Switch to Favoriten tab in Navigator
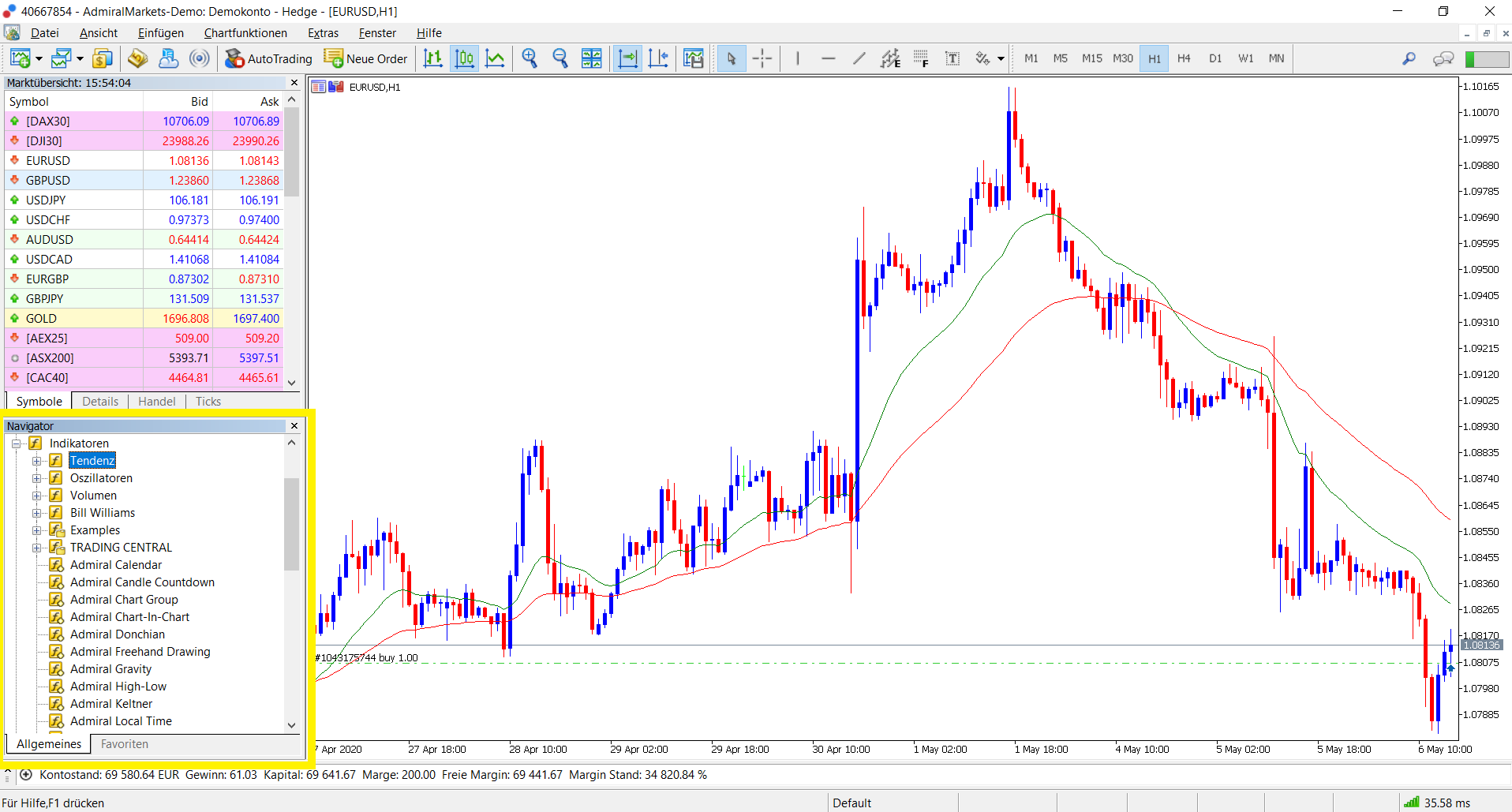Image resolution: width=1512 pixels, height=812 pixels. (125, 744)
